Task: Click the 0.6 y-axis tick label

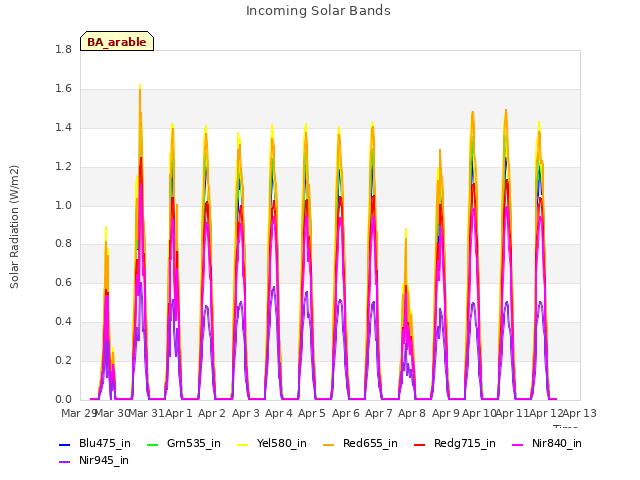Action: [x=63, y=283]
